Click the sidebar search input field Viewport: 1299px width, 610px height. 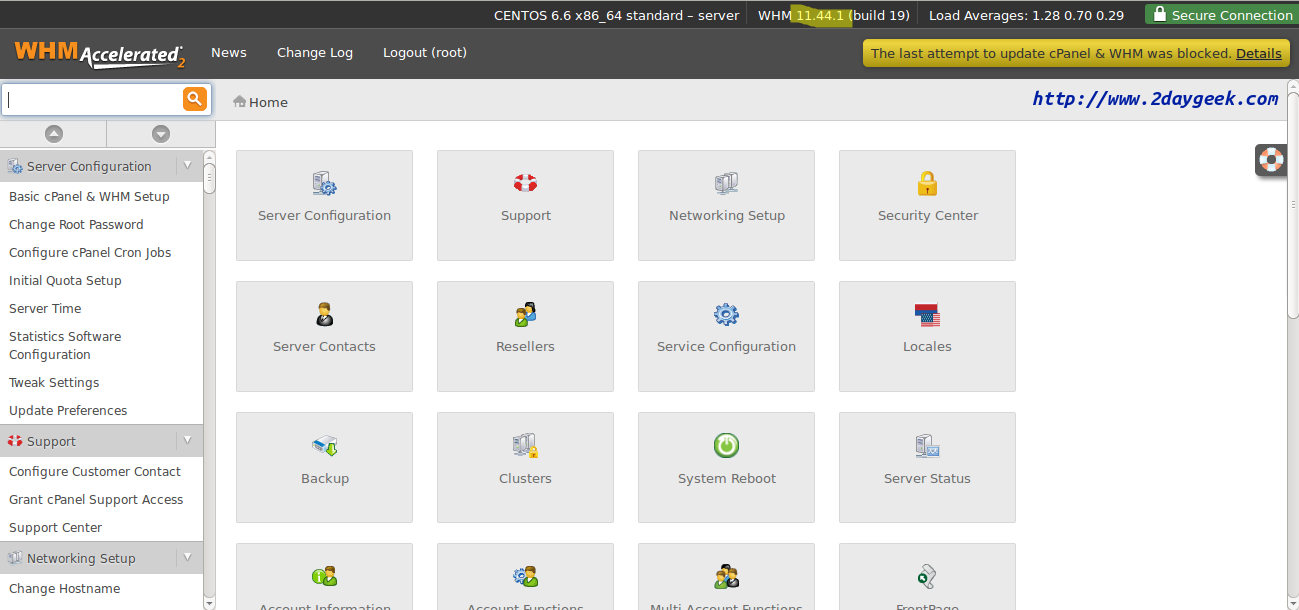click(x=92, y=100)
